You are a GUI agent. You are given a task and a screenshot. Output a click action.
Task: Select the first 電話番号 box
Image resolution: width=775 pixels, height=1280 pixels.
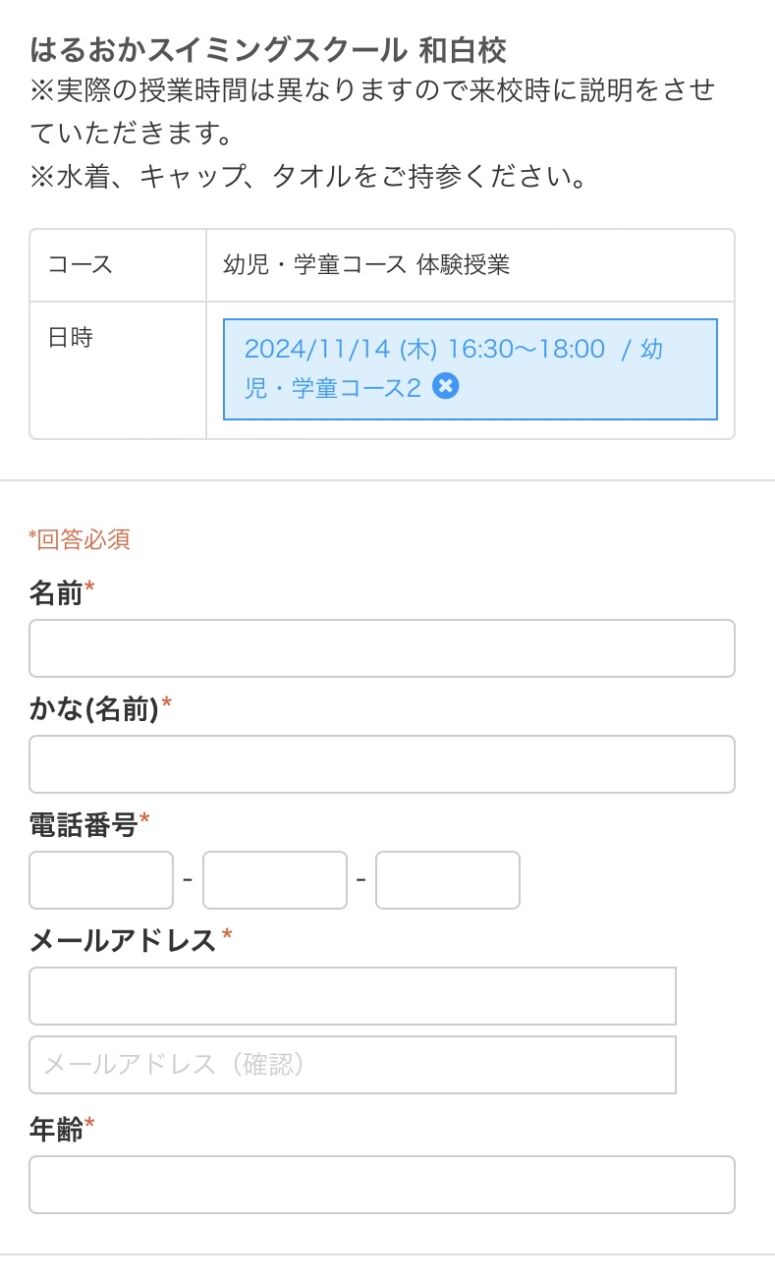[101, 880]
